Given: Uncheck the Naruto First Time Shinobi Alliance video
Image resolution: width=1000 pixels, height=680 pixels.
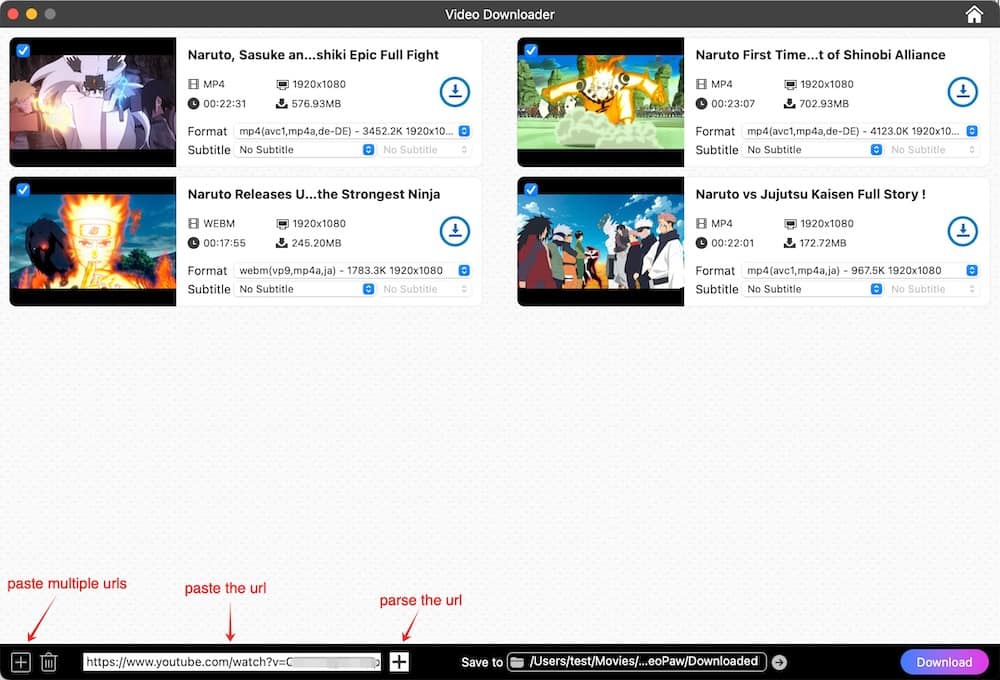Looking at the screenshot, I should coord(531,49).
